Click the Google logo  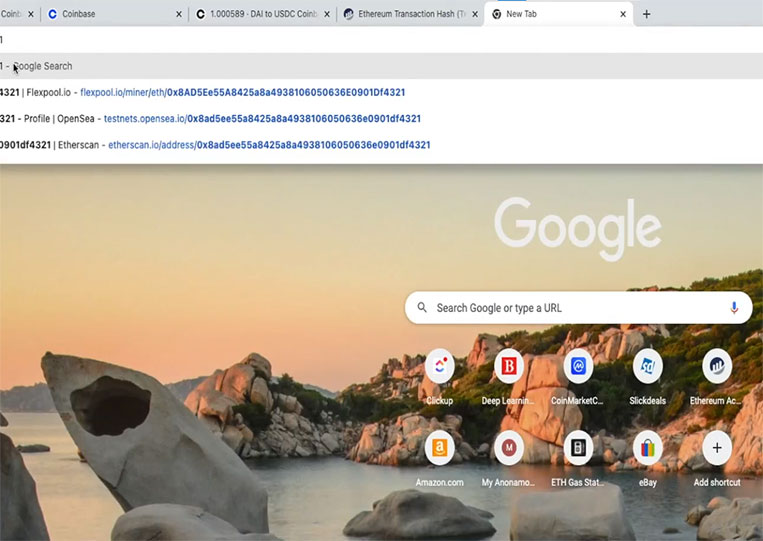pos(578,228)
